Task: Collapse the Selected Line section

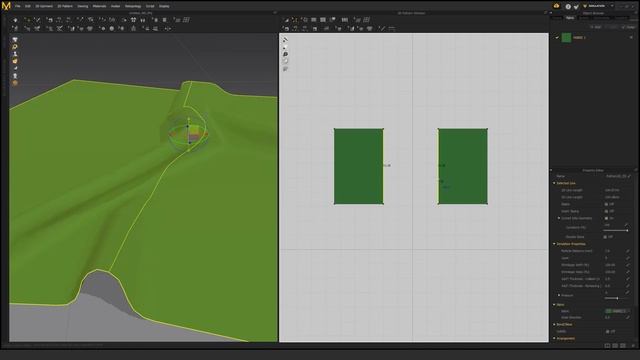Action: (554, 183)
